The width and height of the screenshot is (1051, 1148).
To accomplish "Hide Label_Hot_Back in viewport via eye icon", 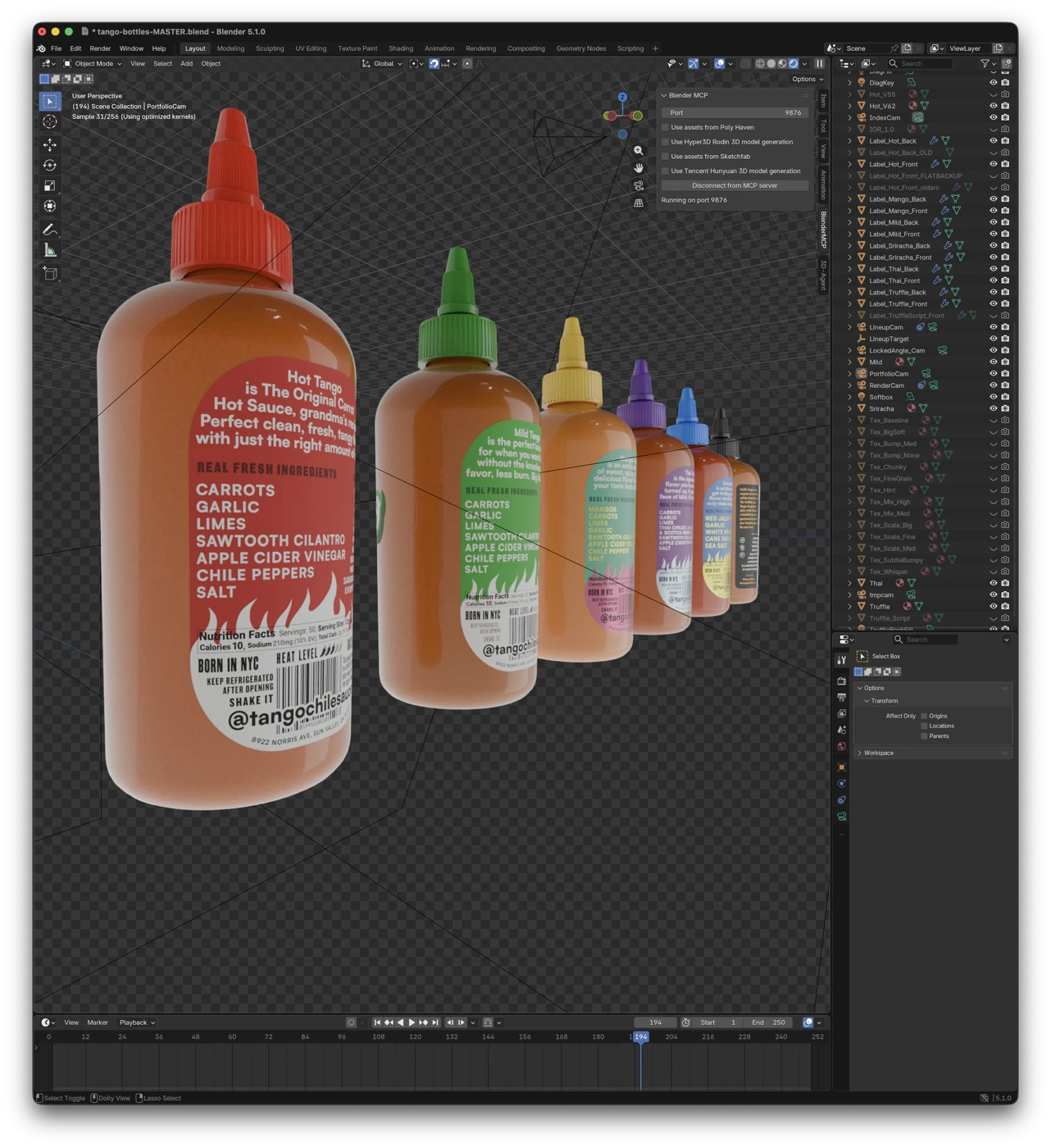I will 993,141.
